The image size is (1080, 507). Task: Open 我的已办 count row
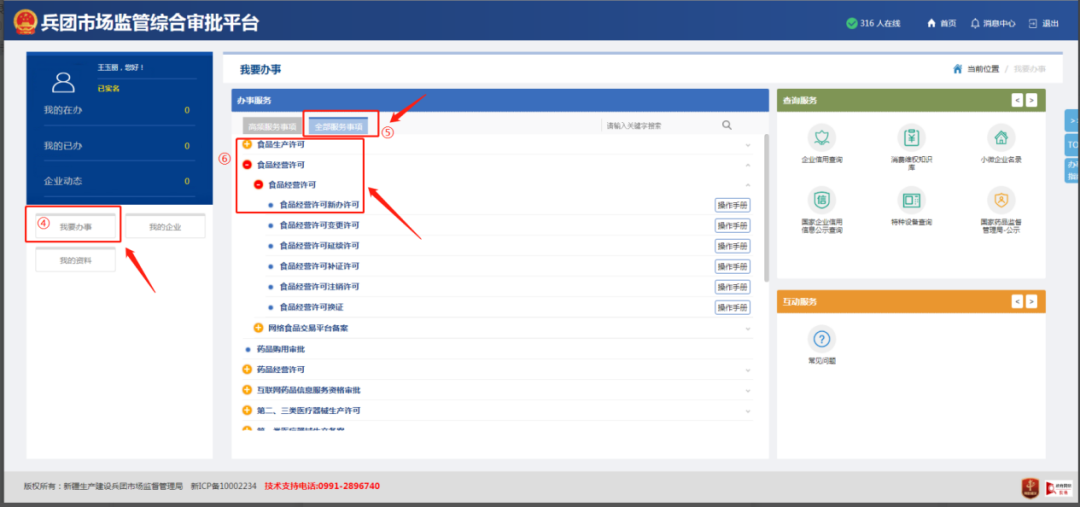click(119, 146)
